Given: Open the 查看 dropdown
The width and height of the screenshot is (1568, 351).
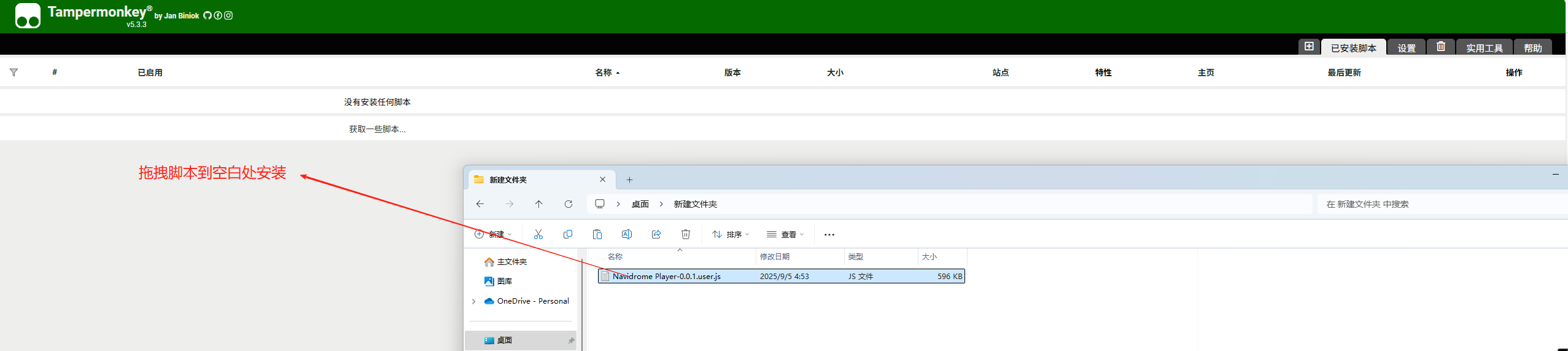Looking at the screenshot, I should coord(785,234).
